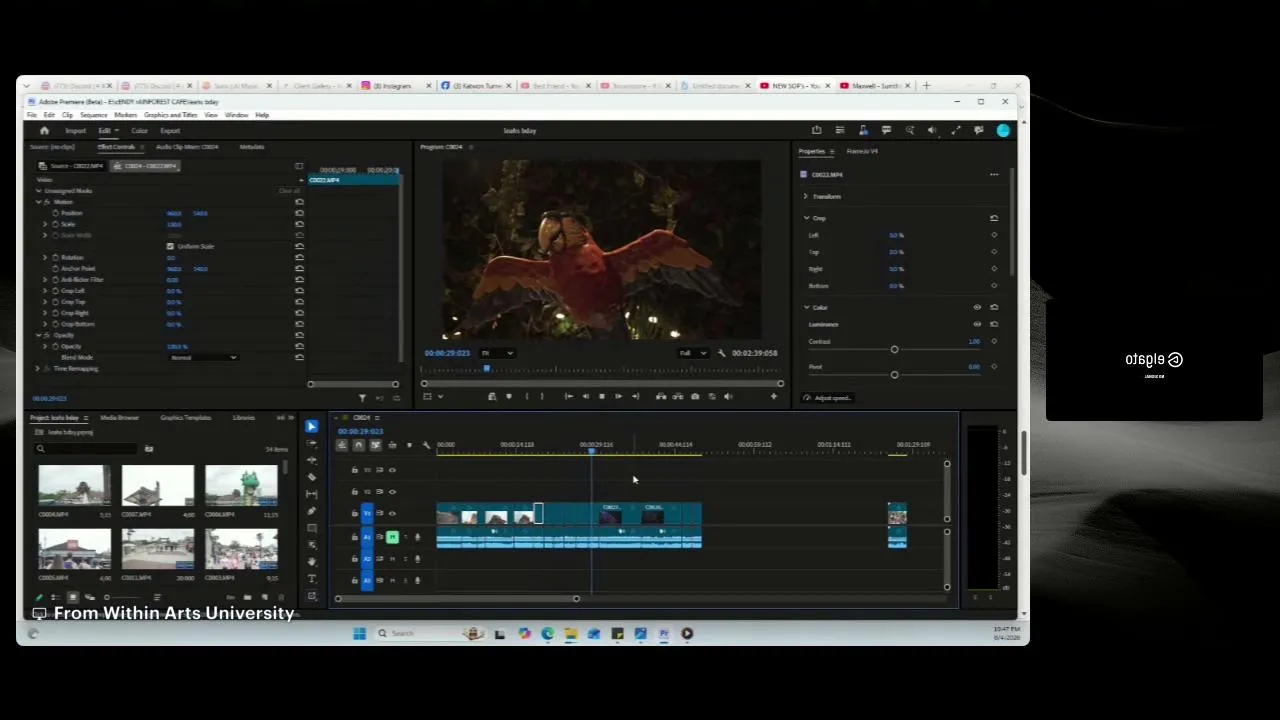
Task: Select the Type tool
Action: 312,579
